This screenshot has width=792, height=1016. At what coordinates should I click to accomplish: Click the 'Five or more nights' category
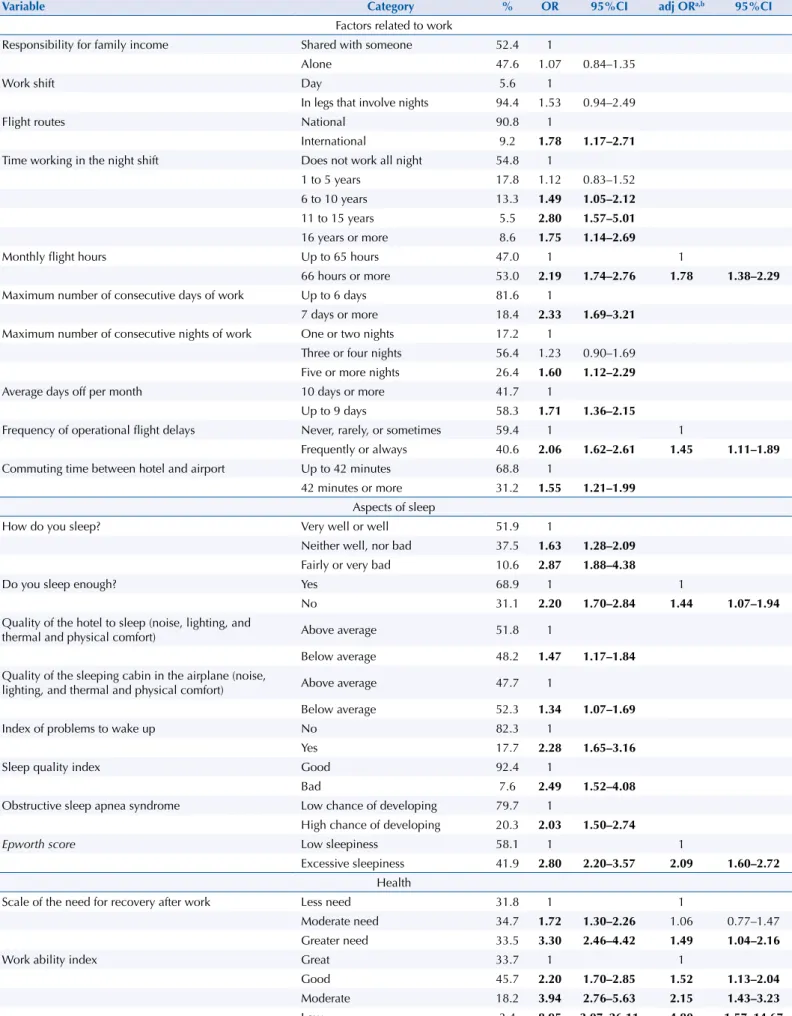(x=350, y=373)
